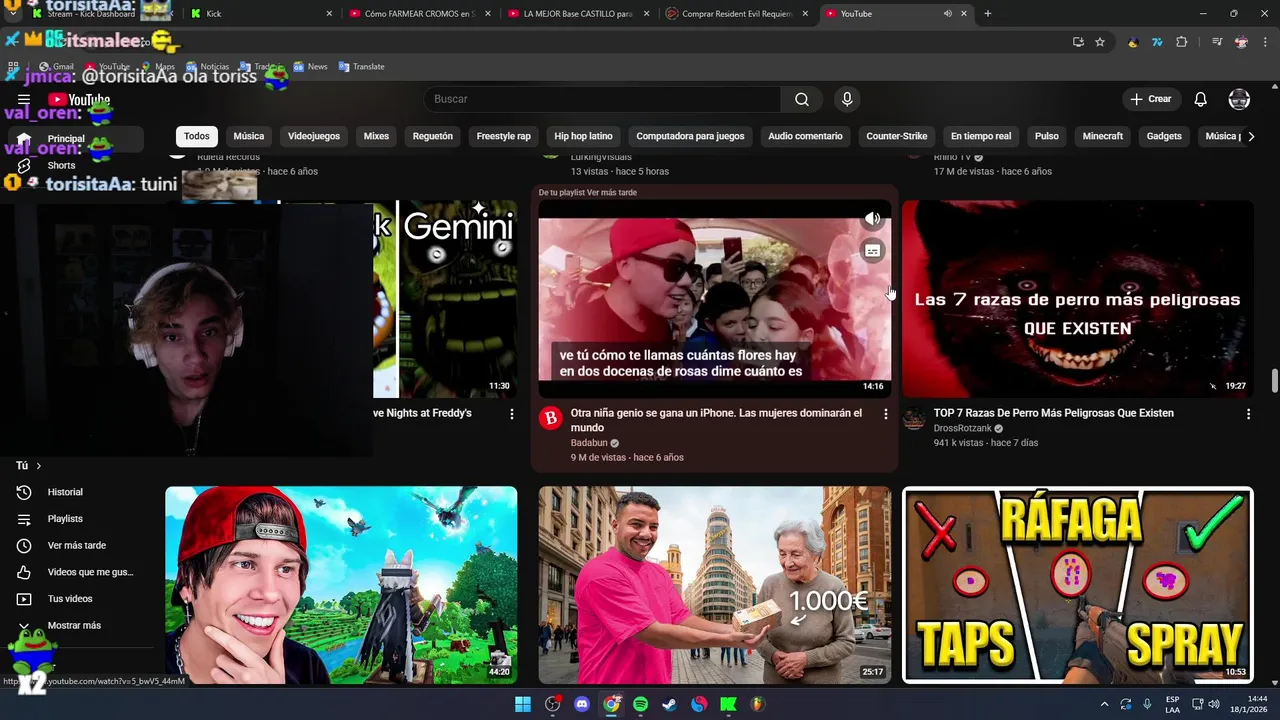This screenshot has width=1280, height=720.
Task: Open the Minecraft red cap video thumbnail
Action: pos(341,585)
